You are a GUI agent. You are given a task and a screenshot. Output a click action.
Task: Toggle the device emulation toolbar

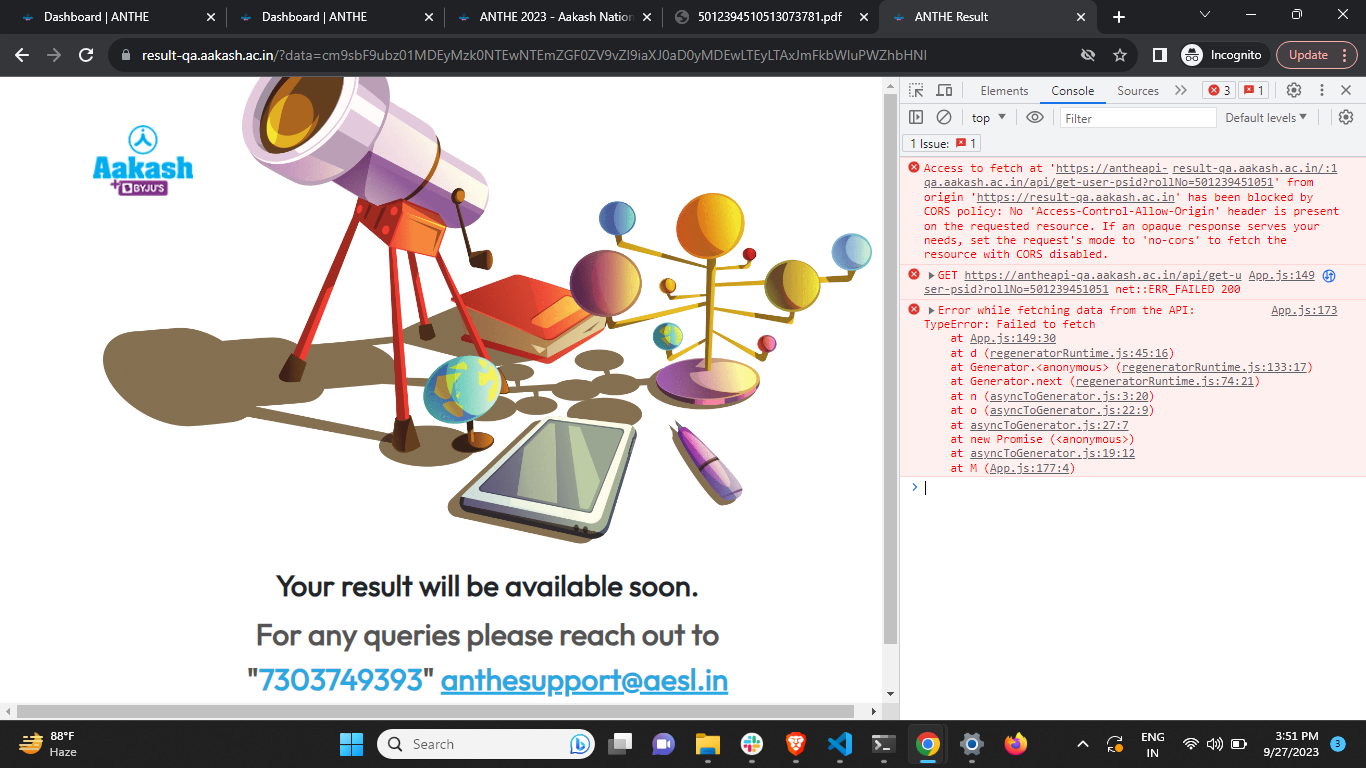(x=944, y=90)
